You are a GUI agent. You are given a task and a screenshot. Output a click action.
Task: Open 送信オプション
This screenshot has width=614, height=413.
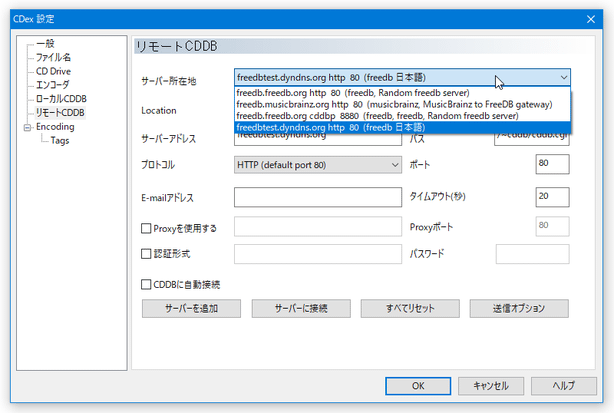(519, 308)
